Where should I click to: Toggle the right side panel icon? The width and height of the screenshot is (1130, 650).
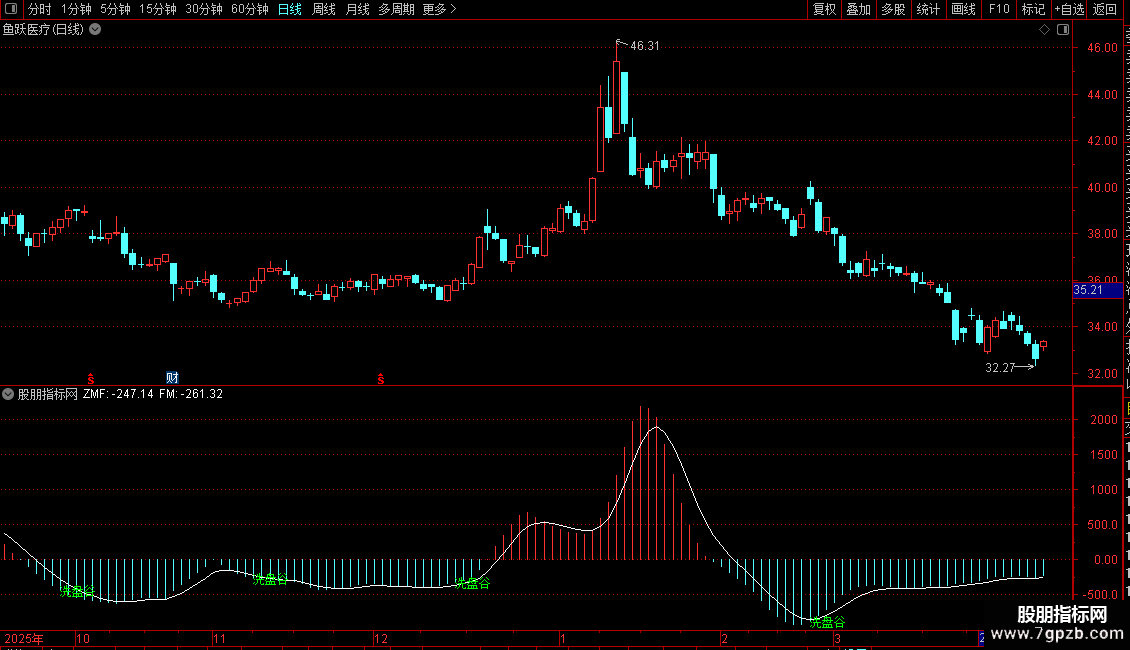click(1063, 30)
